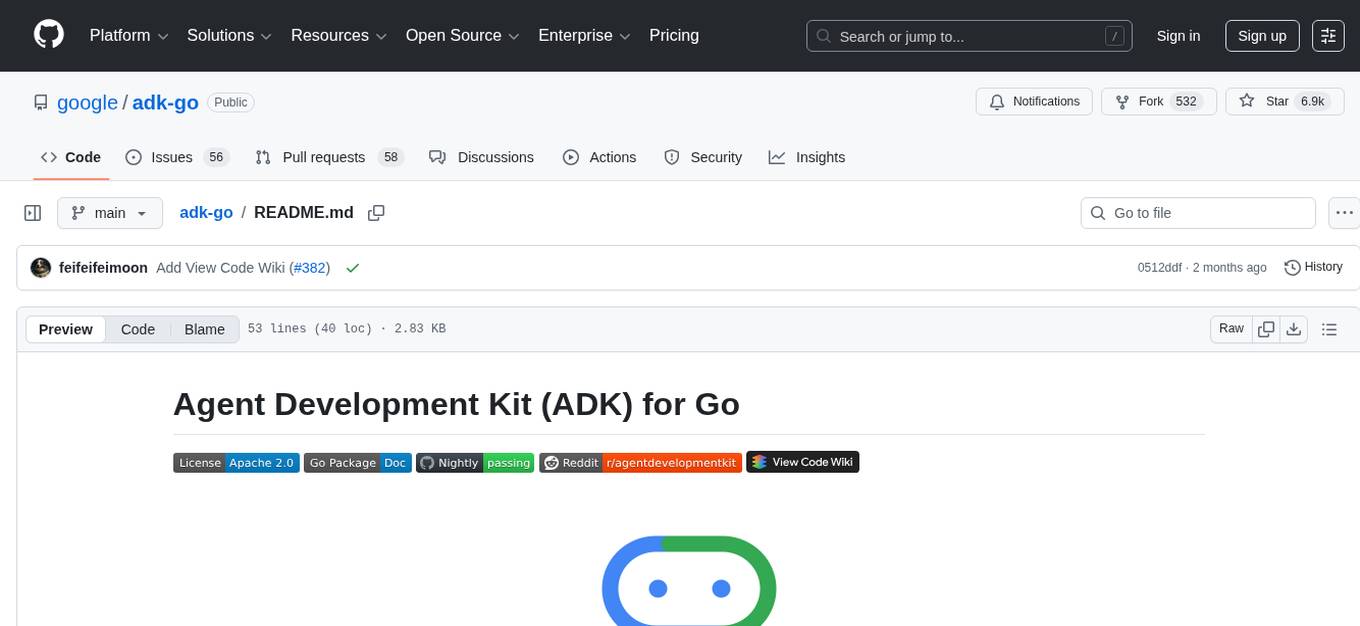
Task: Expand the Open Source menu
Action: tap(461, 36)
